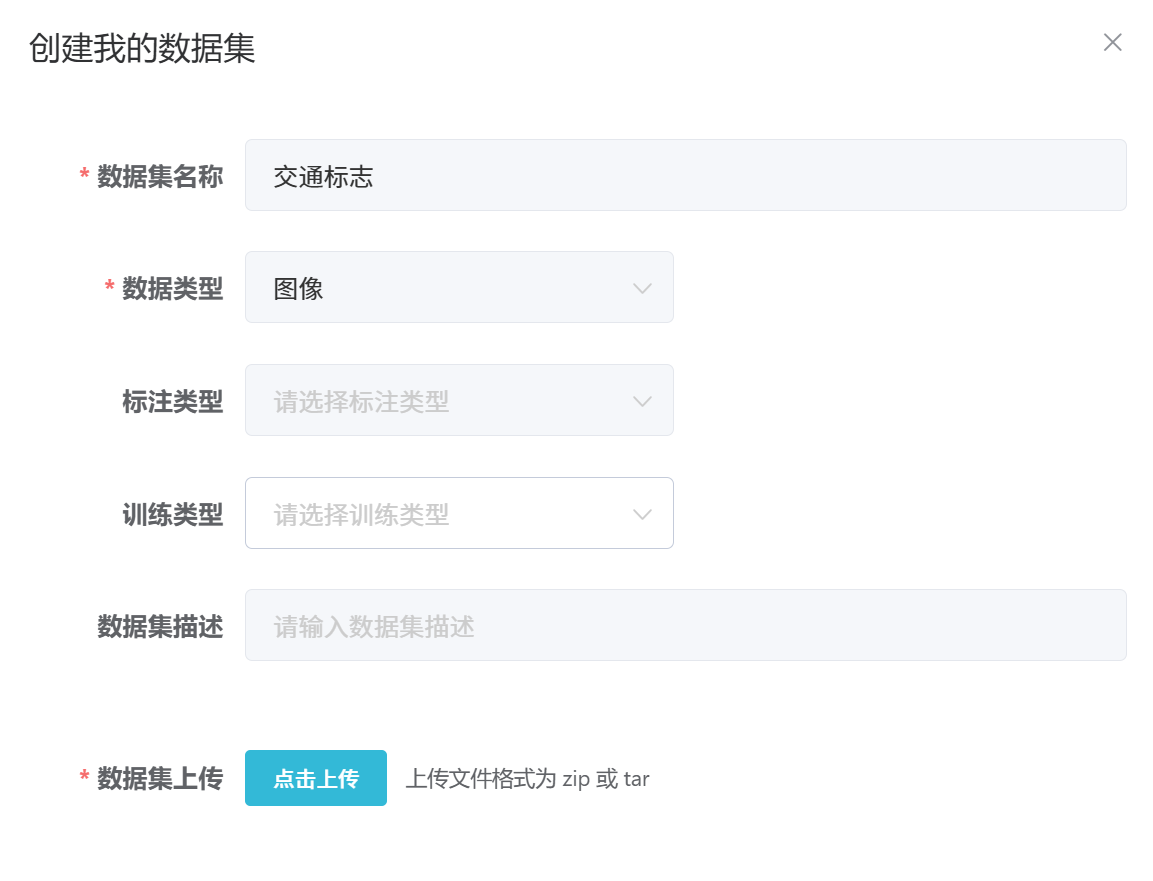This screenshot has height=881, width=1153.
Task: Focus the 数据集描述 text input
Action: click(685, 626)
